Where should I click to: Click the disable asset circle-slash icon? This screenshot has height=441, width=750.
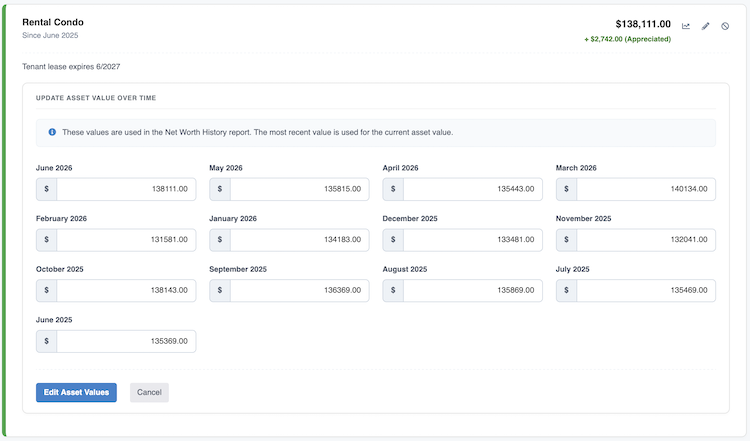click(x=725, y=26)
